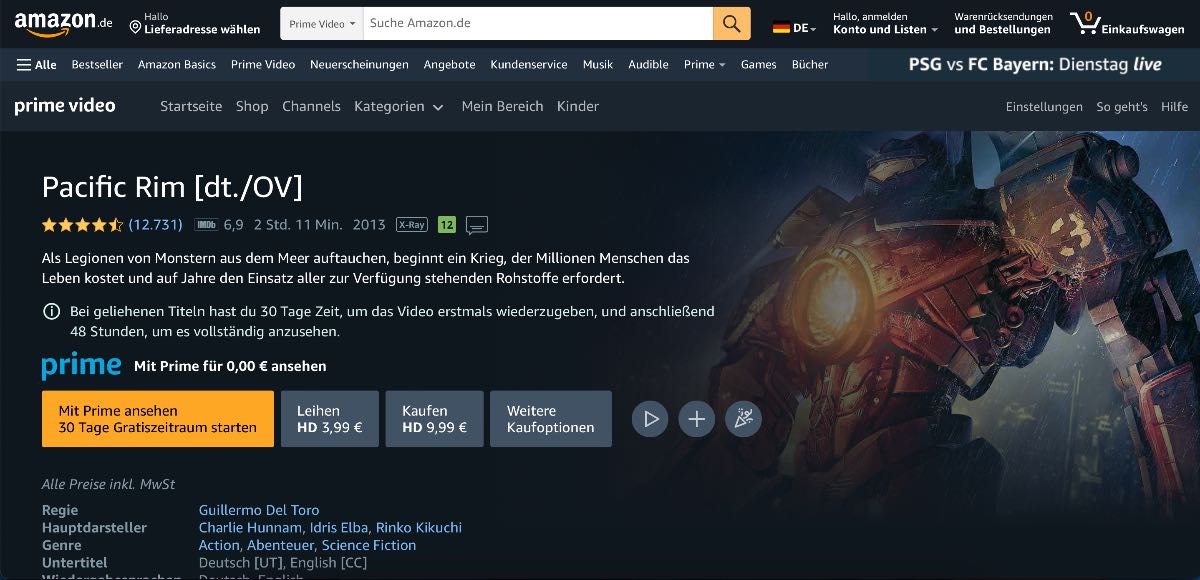This screenshot has width=1200, height=580.
Task: Open Prime Video in top navigation bar
Action: 263,64
